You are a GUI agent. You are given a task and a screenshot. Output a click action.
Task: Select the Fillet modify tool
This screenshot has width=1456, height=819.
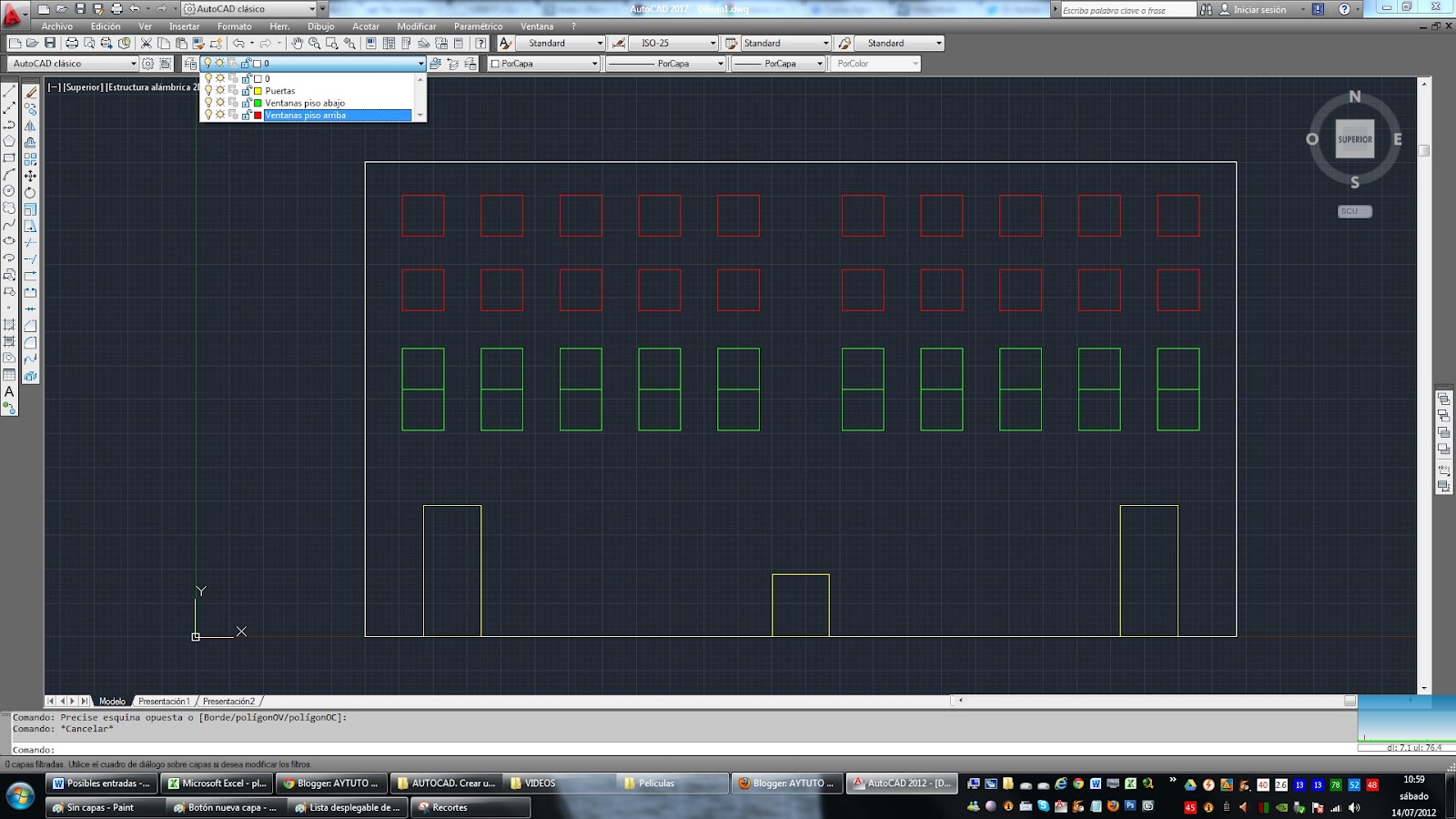(x=30, y=342)
